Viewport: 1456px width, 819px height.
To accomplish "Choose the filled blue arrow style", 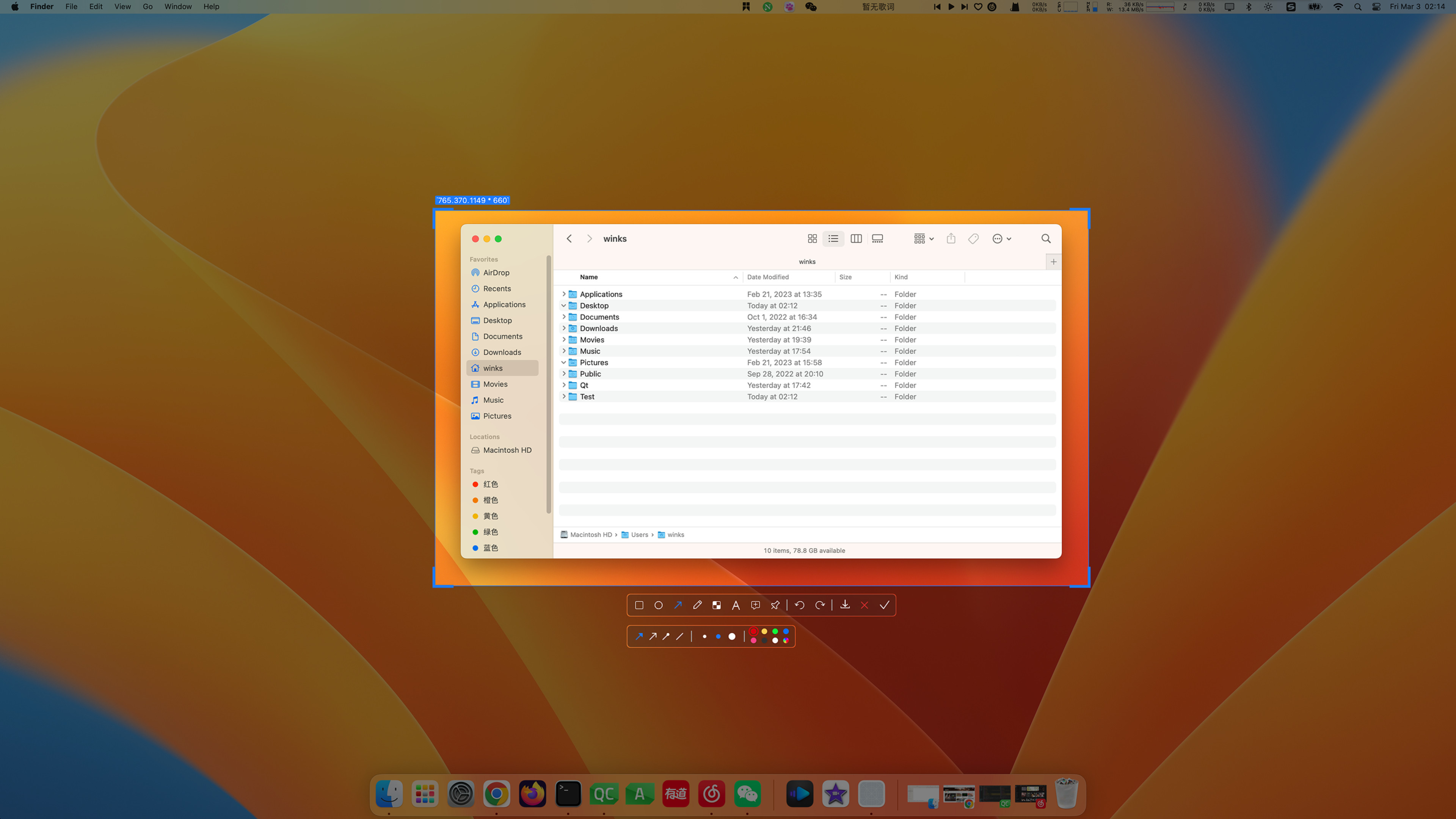I will click(639, 637).
